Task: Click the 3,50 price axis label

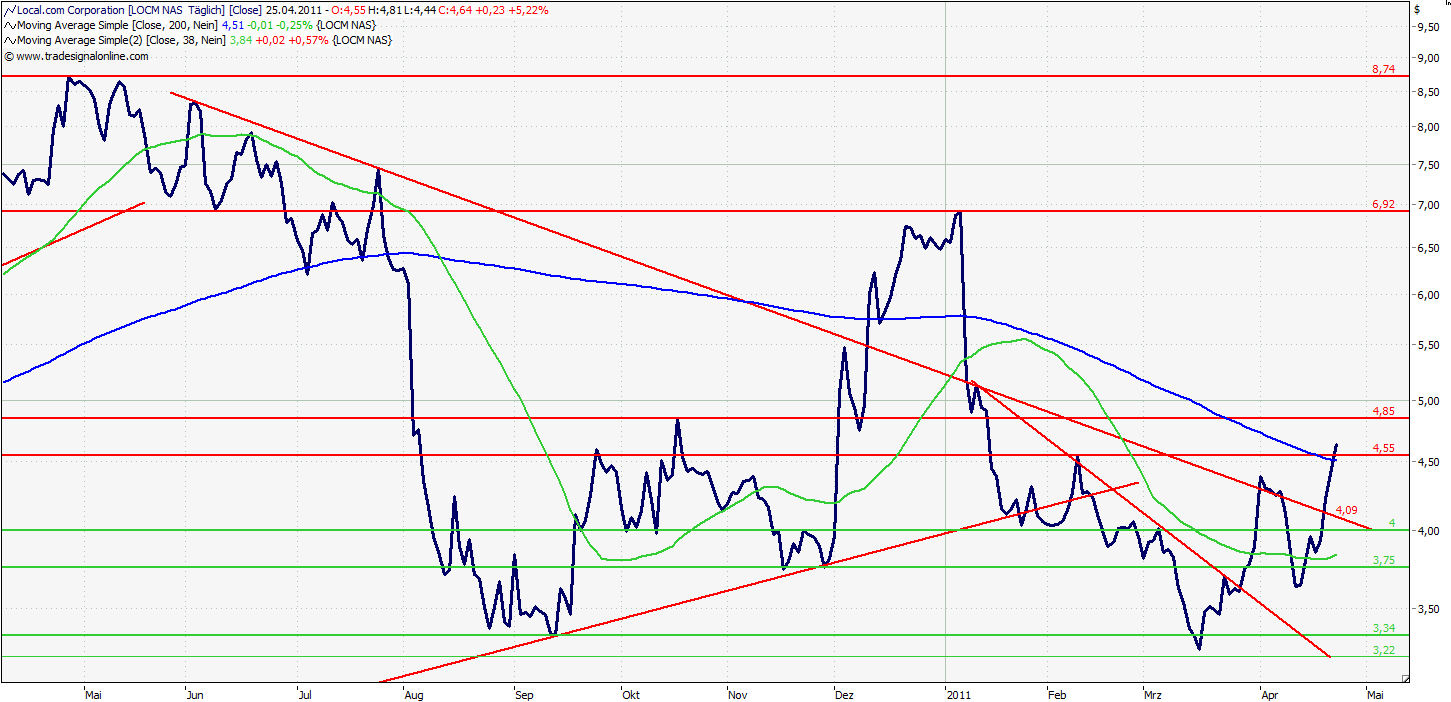Action: (1428, 609)
